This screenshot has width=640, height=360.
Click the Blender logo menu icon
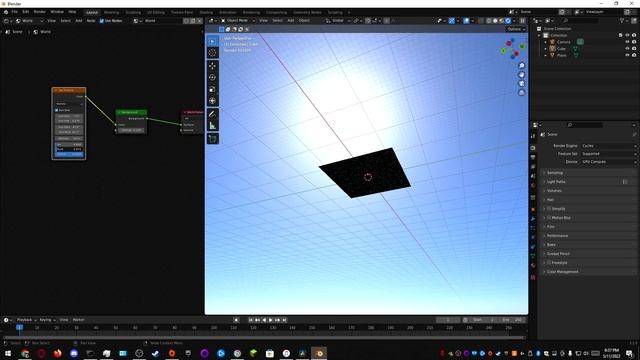point(6,12)
